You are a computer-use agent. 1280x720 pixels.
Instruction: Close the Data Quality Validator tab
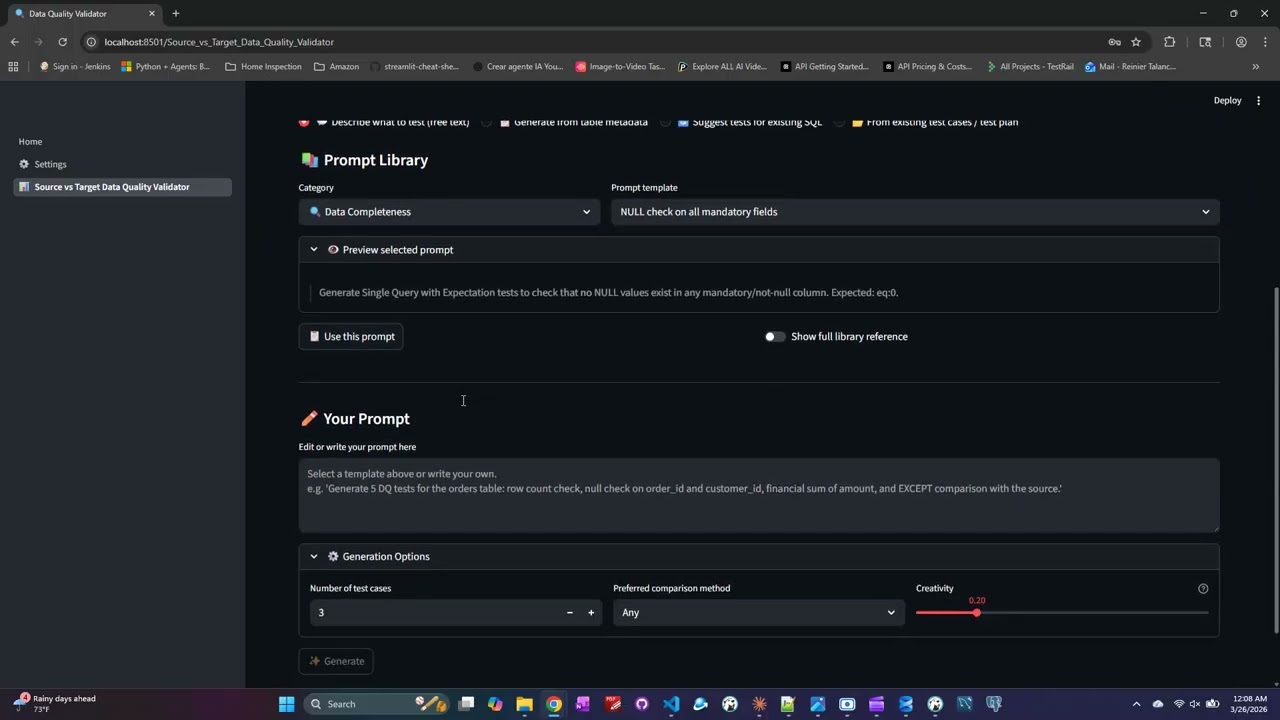point(152,14)
